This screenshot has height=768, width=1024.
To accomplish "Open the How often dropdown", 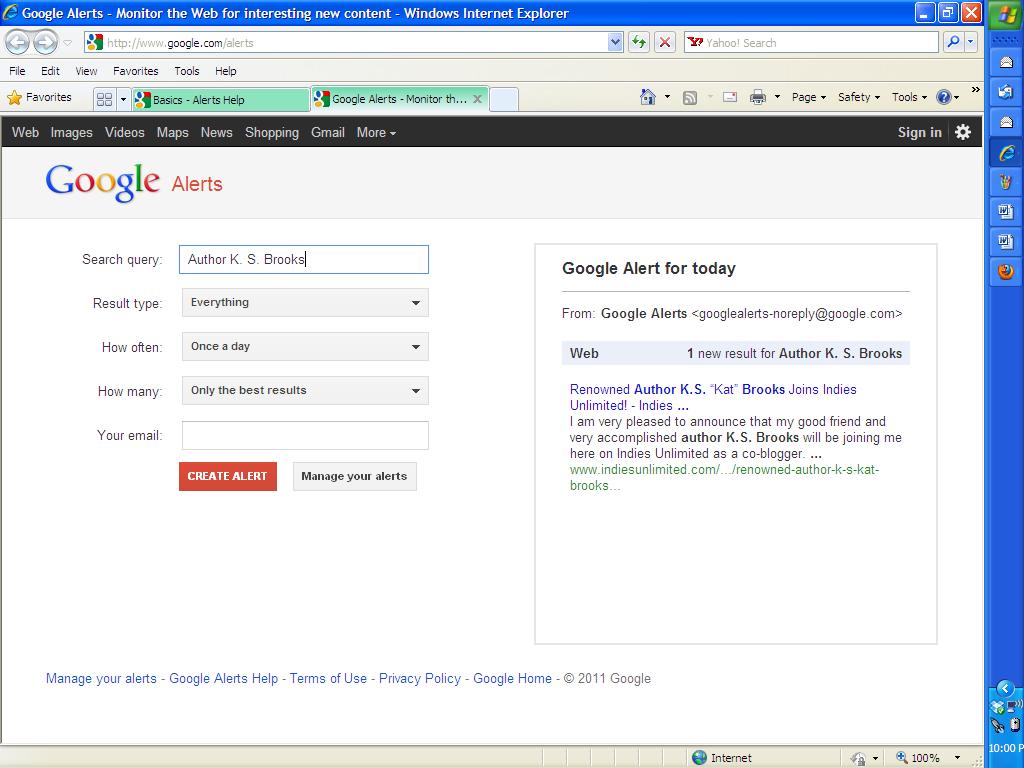I will (305, 347).
